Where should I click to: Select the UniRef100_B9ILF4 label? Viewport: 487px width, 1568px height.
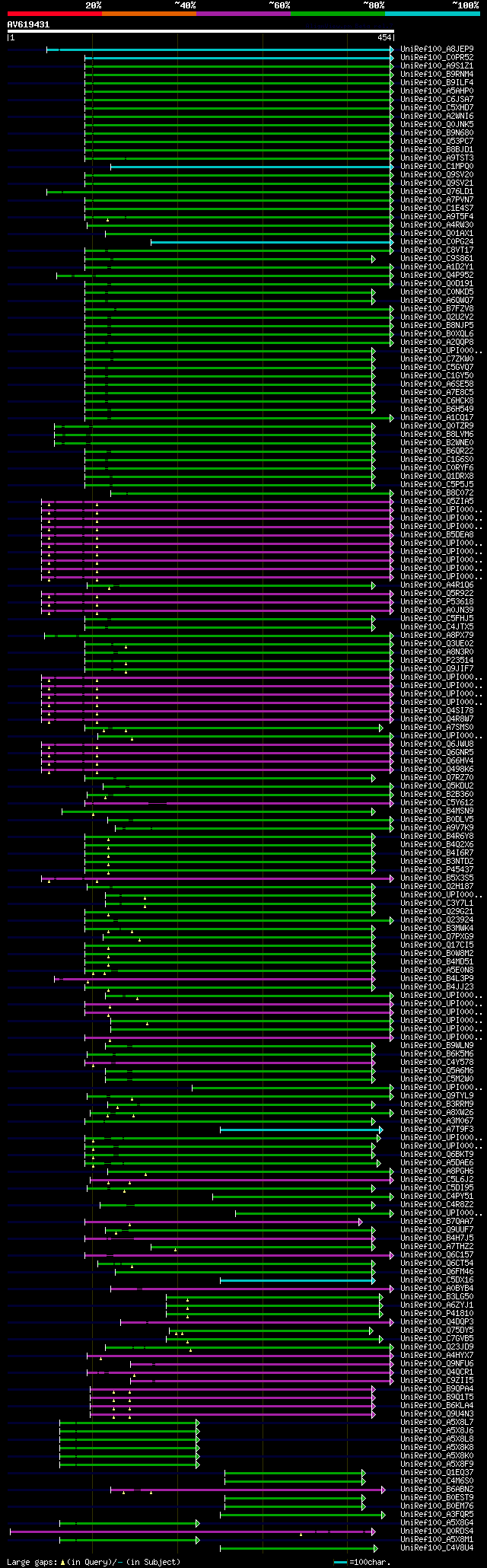tap(437, 83)
